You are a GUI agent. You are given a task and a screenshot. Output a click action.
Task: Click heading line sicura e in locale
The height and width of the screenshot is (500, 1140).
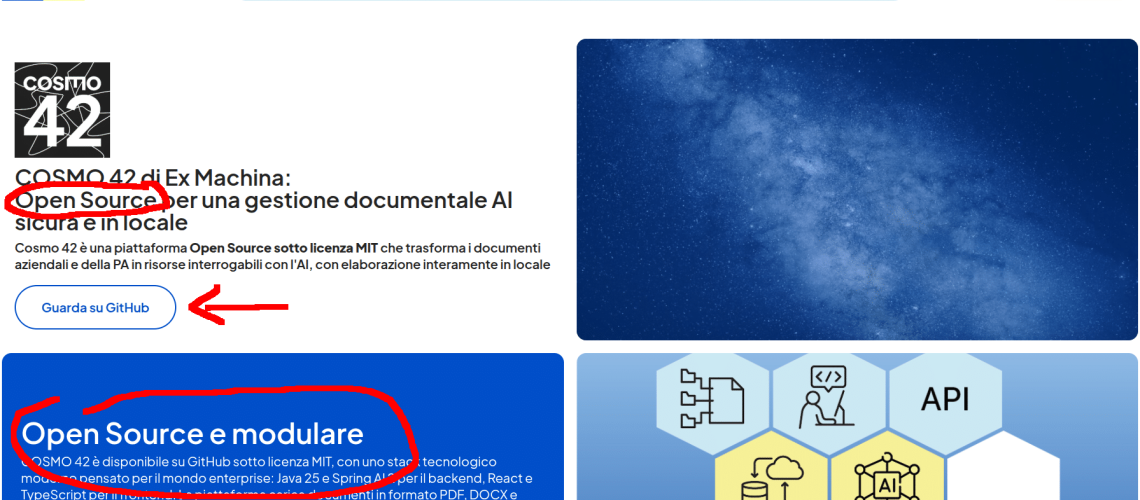pyautogui.click(x=101, y=222)
